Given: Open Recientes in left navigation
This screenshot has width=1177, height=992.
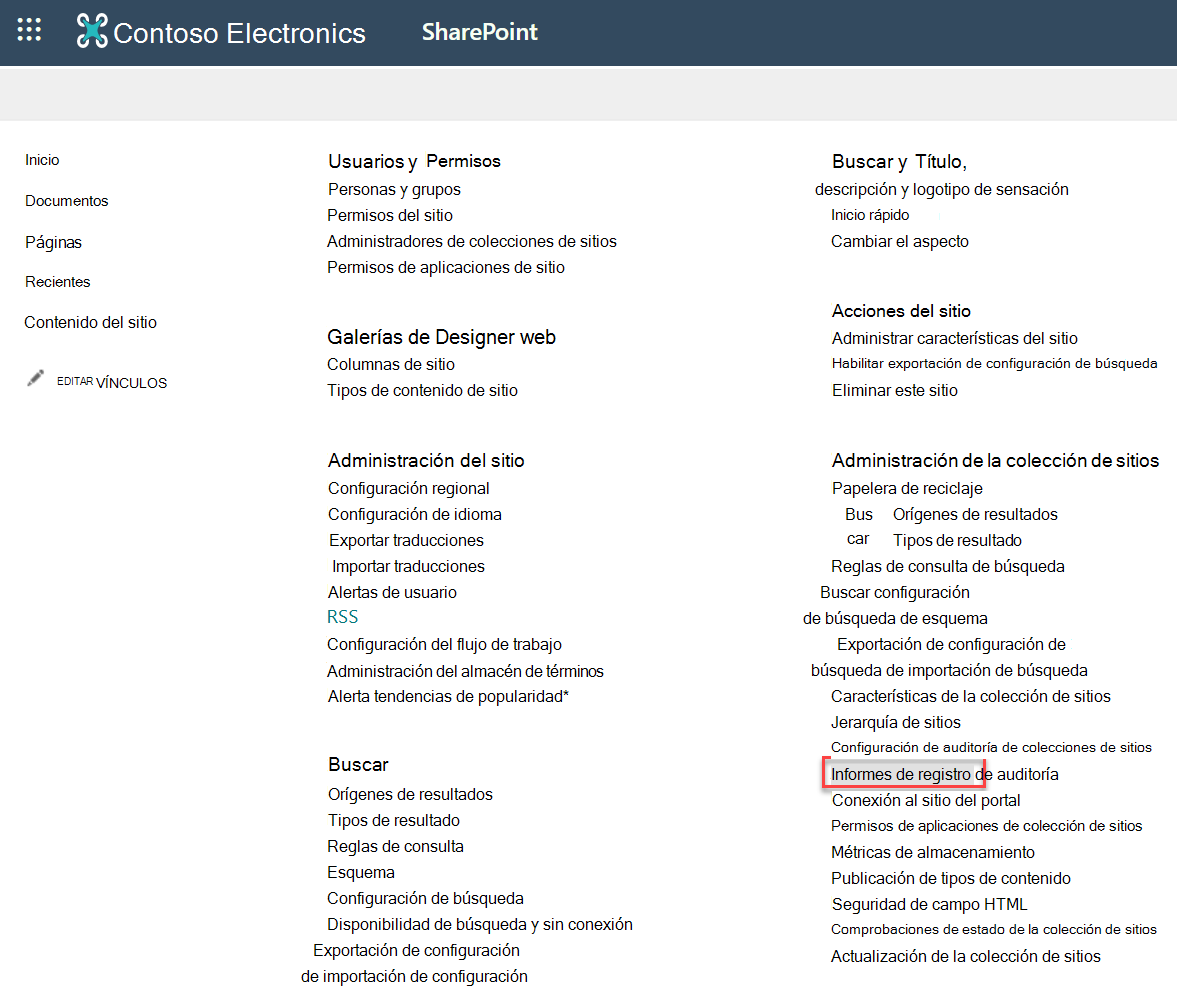Looking at the screenshot, I should tap(58, 282).
